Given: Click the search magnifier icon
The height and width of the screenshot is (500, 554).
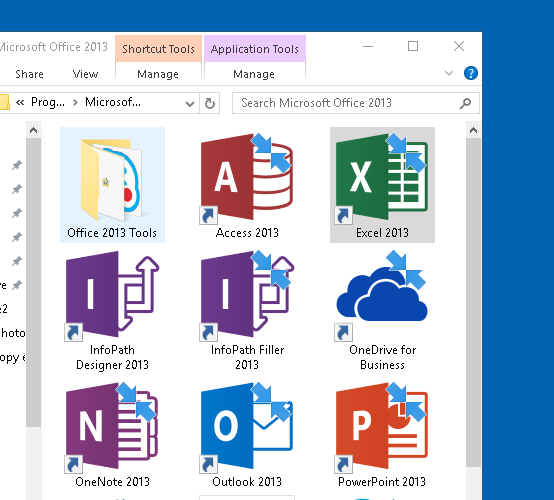Looking at the screenshot, I should tap(465, 103).
